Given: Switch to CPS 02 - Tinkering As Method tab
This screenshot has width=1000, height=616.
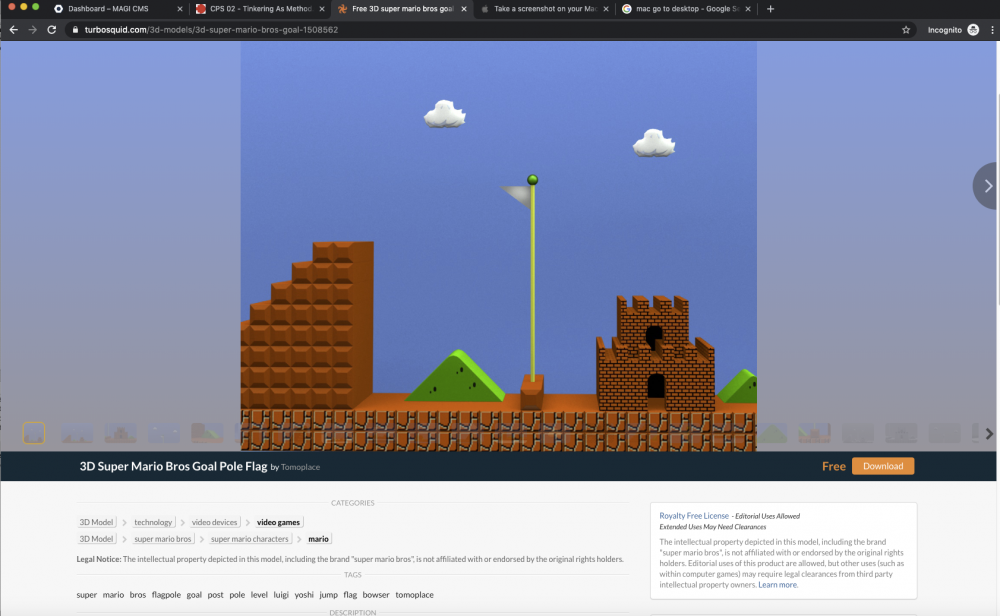Looking at the screenshot, I should (260, 9).
